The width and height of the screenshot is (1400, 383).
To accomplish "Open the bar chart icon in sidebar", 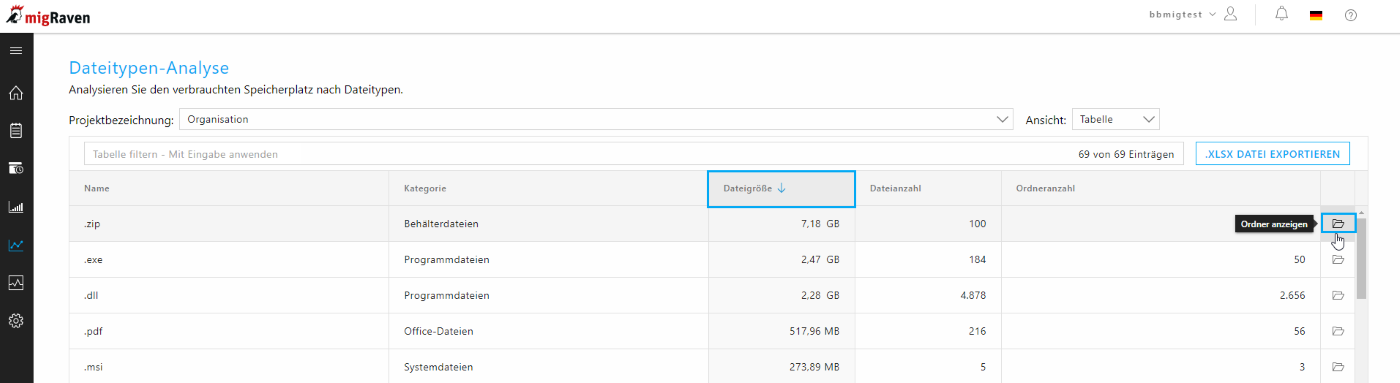I will (x=16, y=207).
